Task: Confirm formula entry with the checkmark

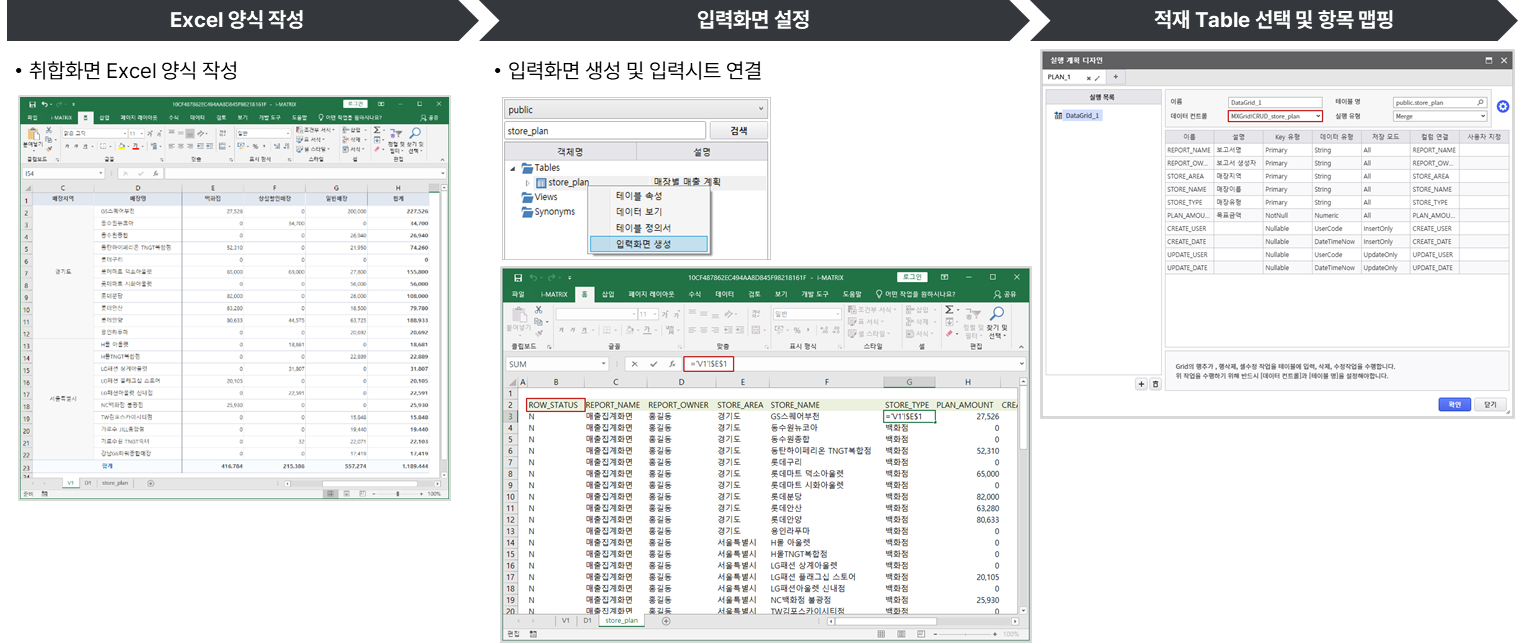Action: (x=653, y=364)
